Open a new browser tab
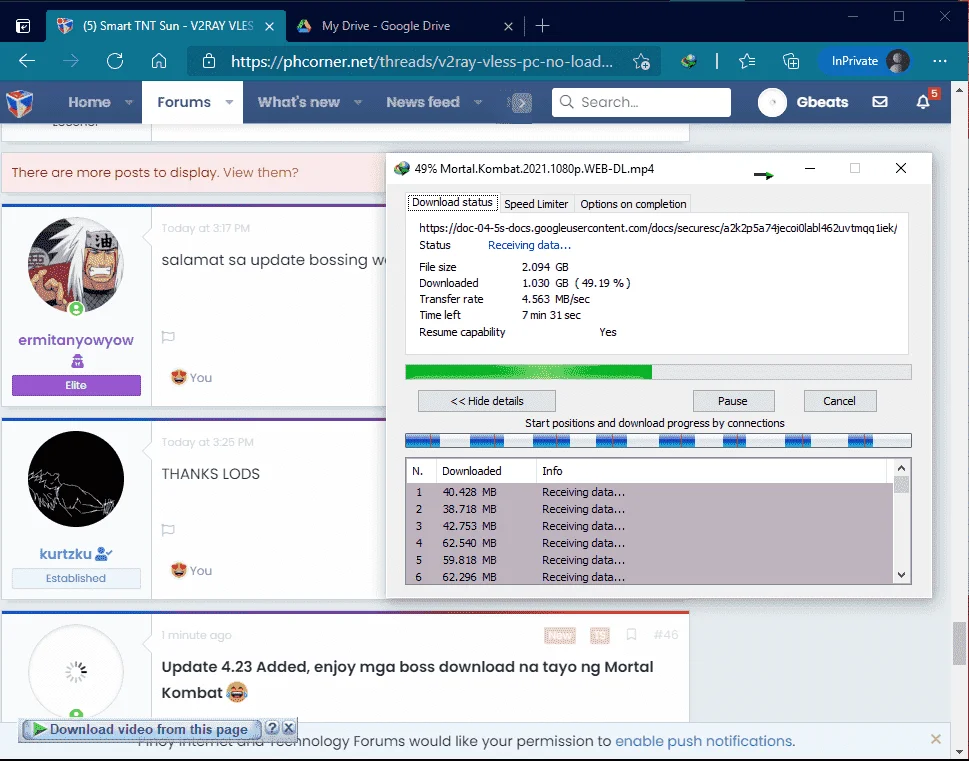969x761 pixels. tap(542, 26)
